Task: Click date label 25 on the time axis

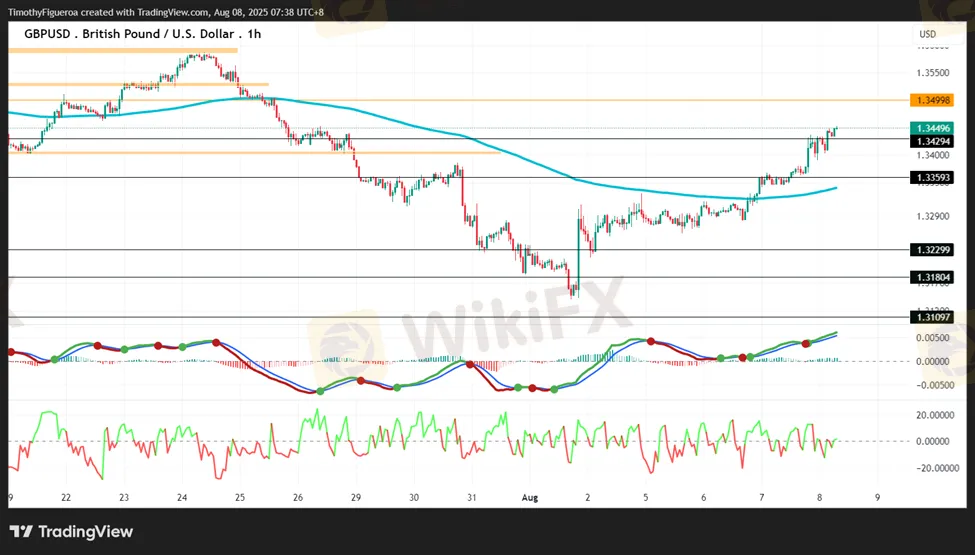Action: click(x=240, y=498)
